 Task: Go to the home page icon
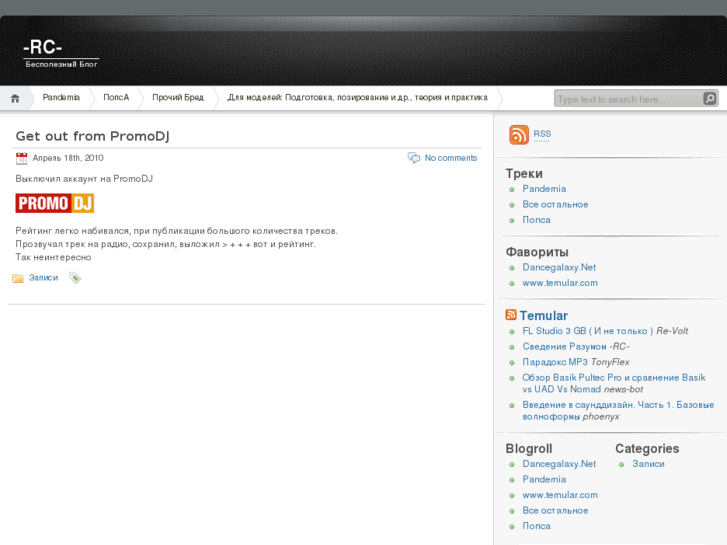(15, 98)
